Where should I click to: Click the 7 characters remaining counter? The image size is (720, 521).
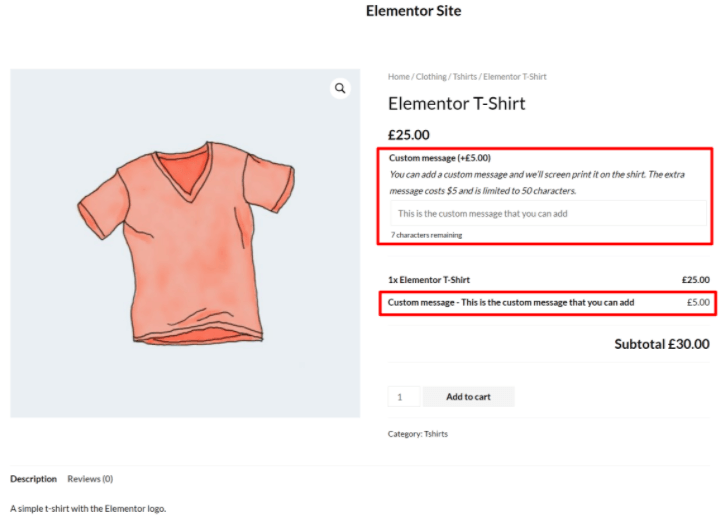(x=426, y=235)
